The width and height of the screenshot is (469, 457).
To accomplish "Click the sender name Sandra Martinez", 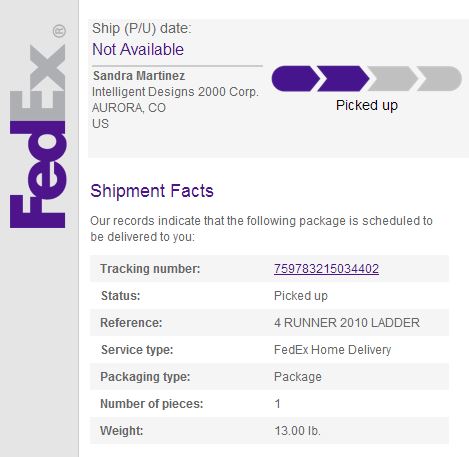I will (x=139, y=76).
